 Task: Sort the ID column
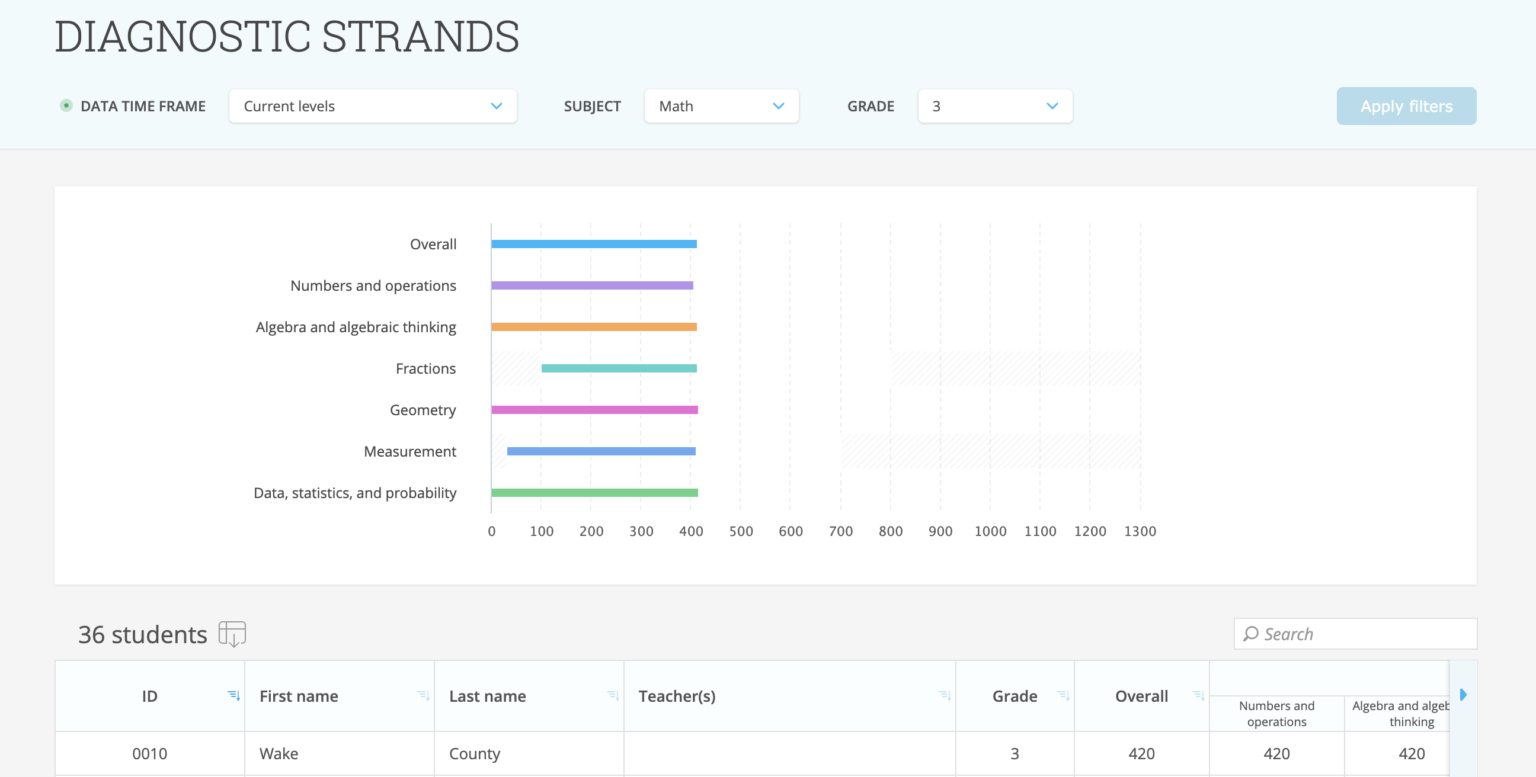pos(233,695)
